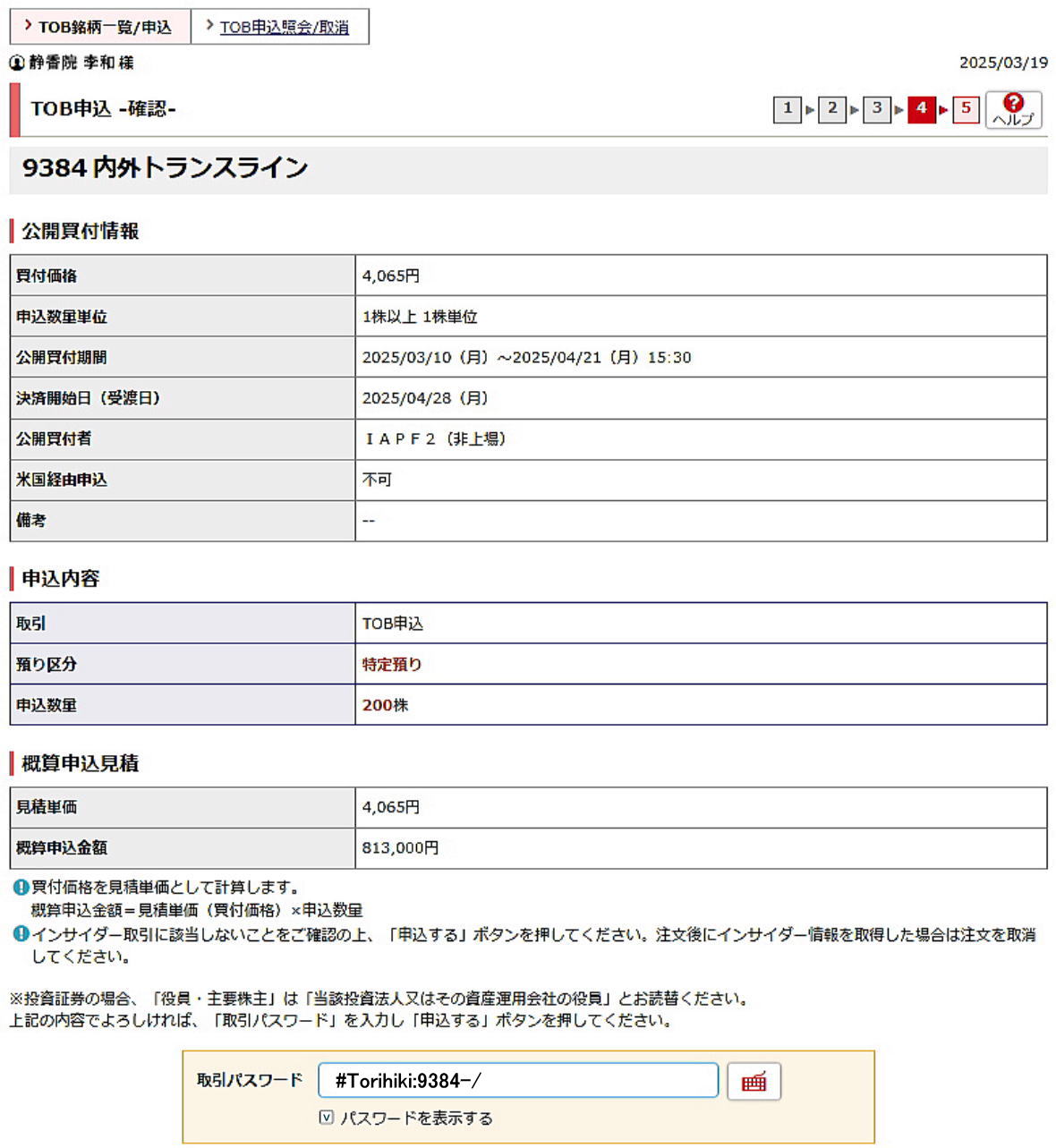Click the info icon beside 買付価格を見積単価
The height and width of the screenshot is (1148, 1056).
click(21, 887)
